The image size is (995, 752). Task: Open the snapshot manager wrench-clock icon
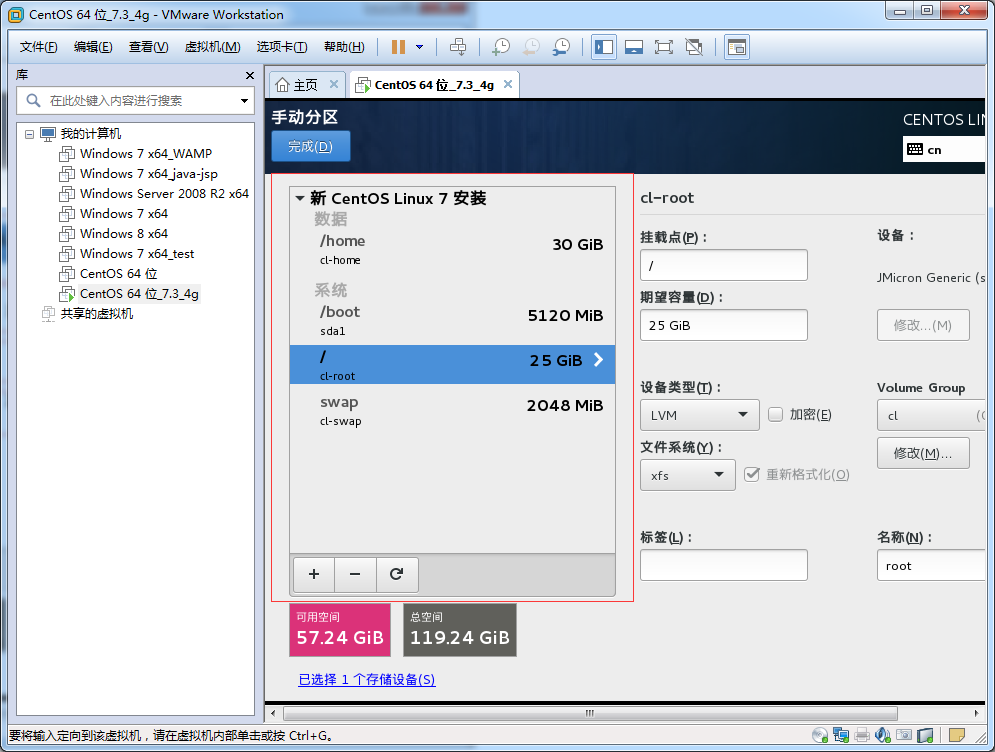point(561,47)
